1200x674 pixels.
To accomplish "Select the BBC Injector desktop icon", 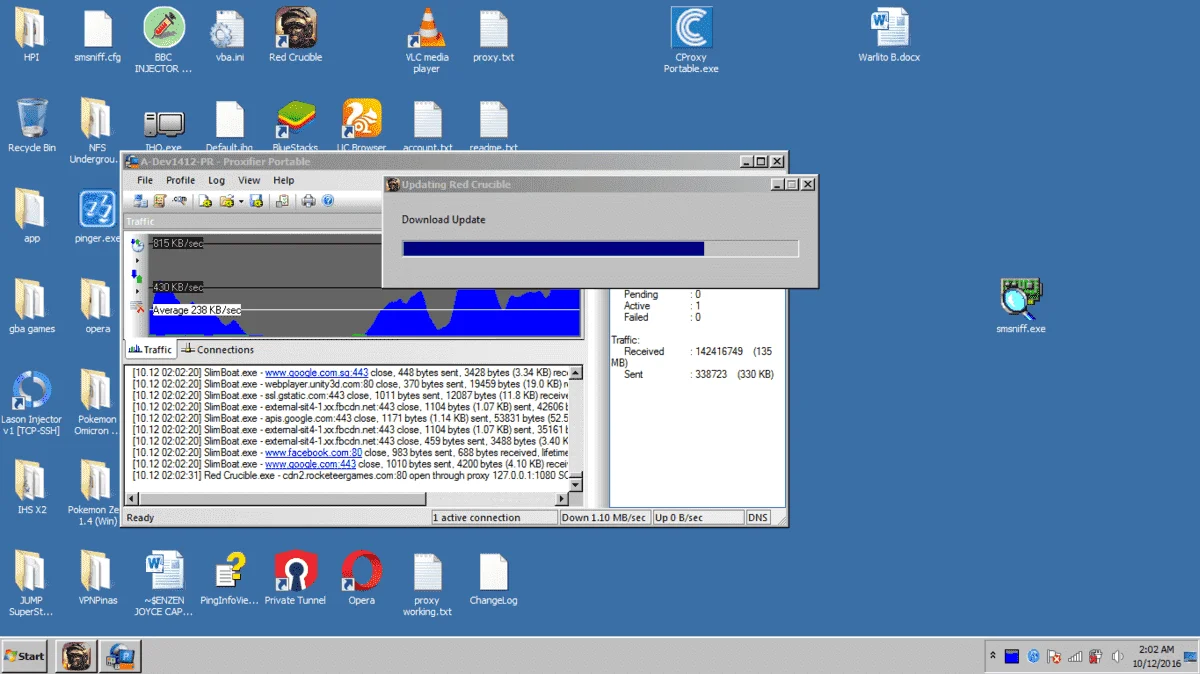I will pyautogui.click(x=164, y=40).
